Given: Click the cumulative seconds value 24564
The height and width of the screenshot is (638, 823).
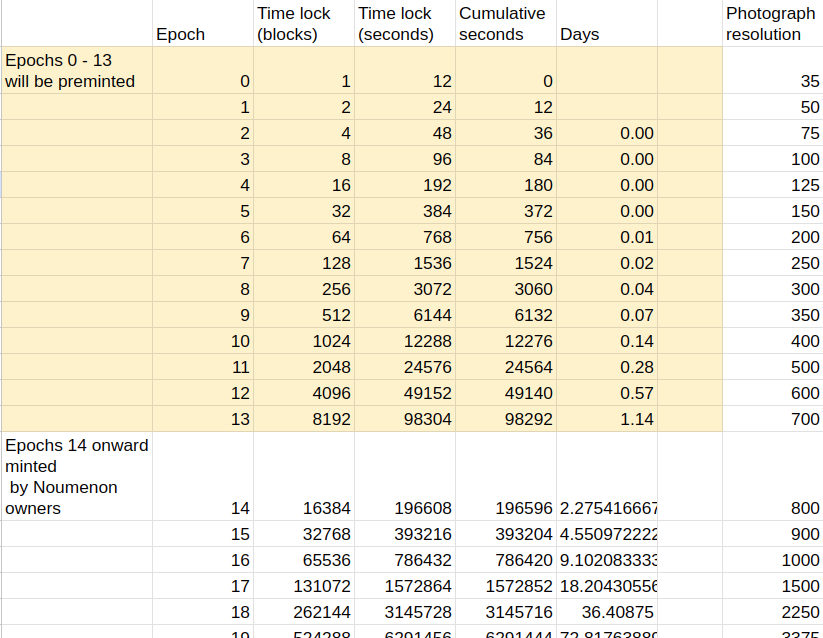Looking at the screenshot, I should coord(505,367).
